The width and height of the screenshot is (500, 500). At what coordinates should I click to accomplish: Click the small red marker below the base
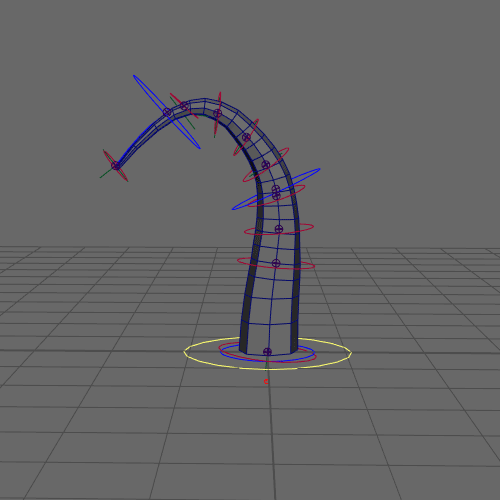click(266, 381)
